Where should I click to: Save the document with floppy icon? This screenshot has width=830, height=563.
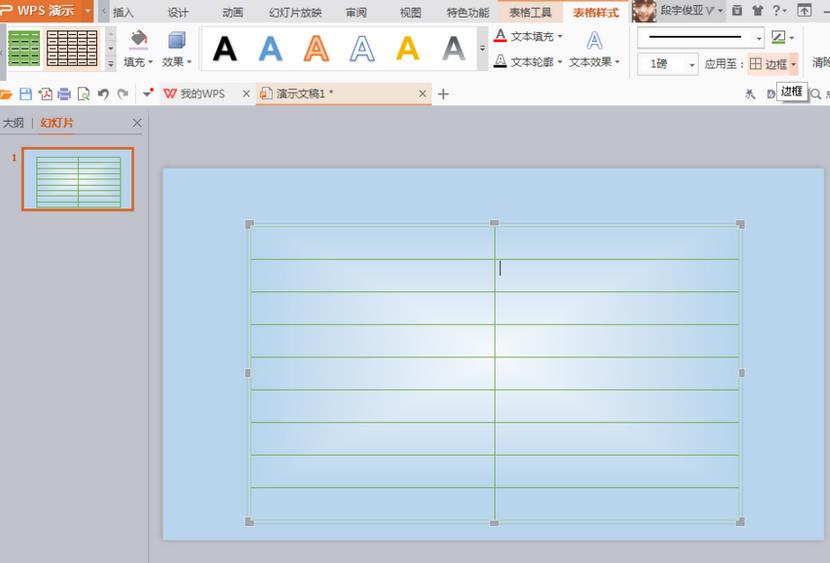25,94
